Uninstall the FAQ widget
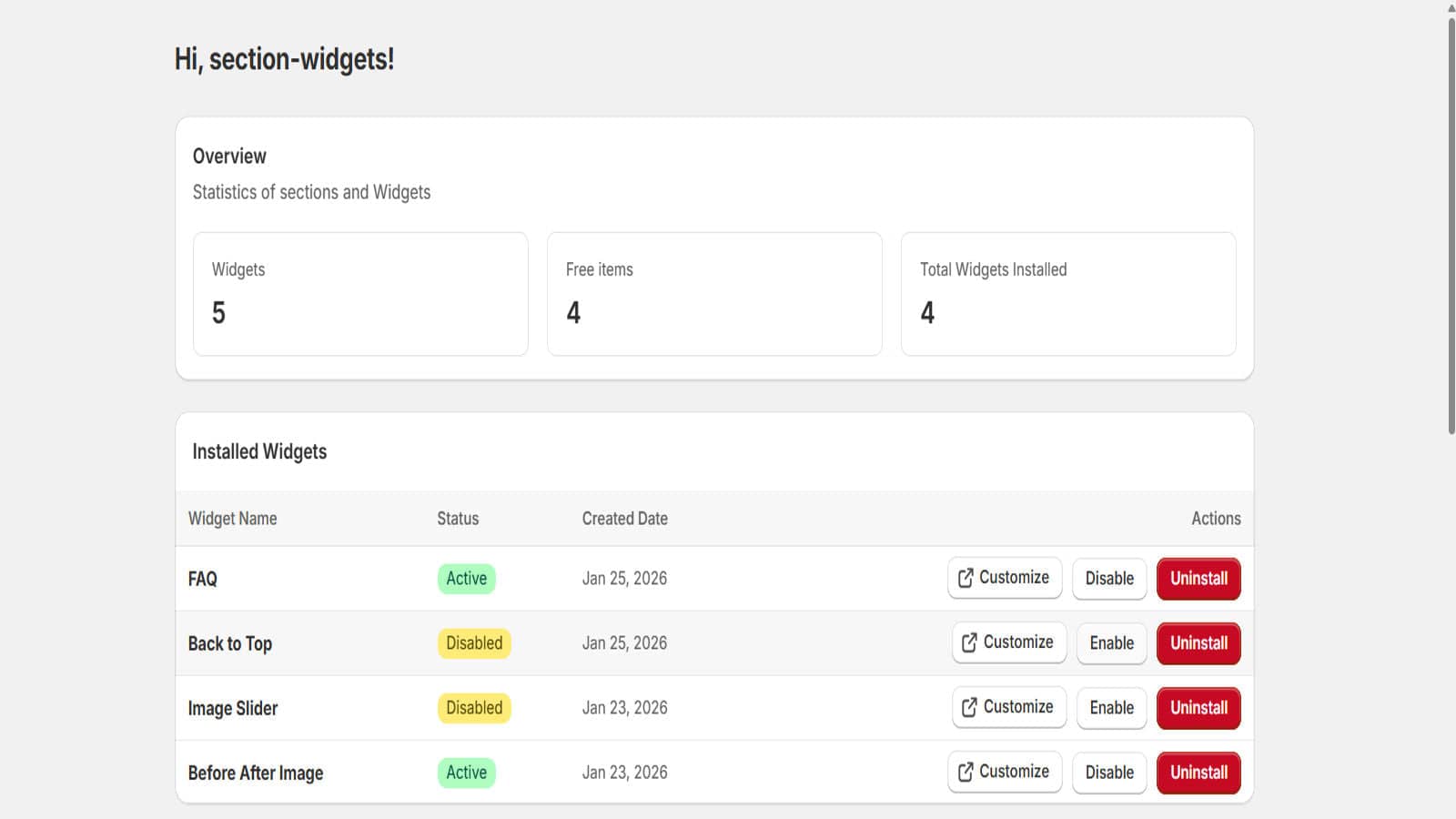1456x819 pixels. (1198, 578)
